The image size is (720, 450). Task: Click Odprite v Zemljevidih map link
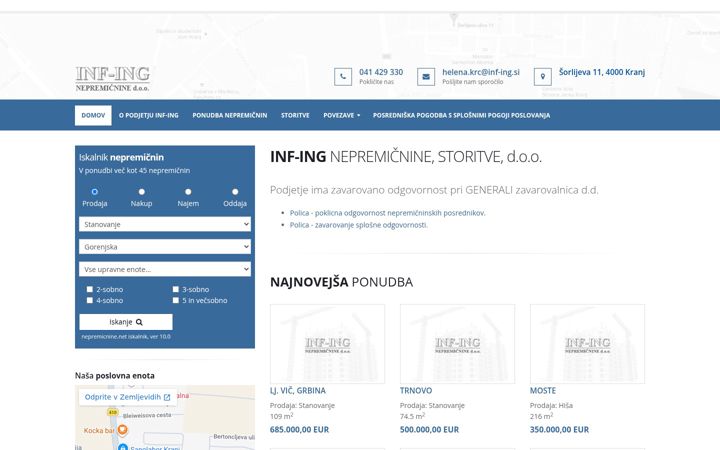pyautogui.click(x=128, y=397)
